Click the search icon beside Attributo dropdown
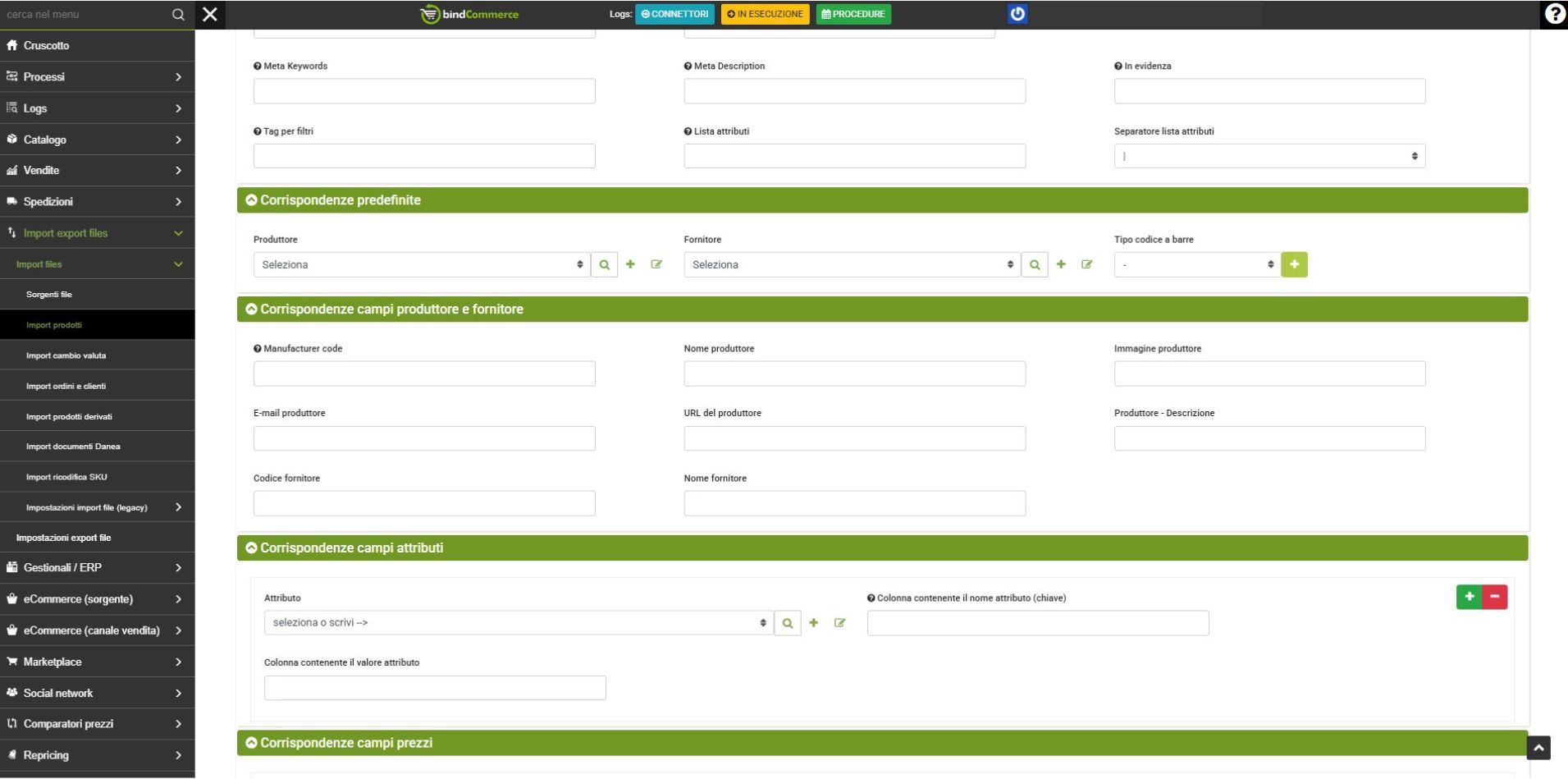Image resolution: width=1568 pixels, height=779 pixels. 788,623
